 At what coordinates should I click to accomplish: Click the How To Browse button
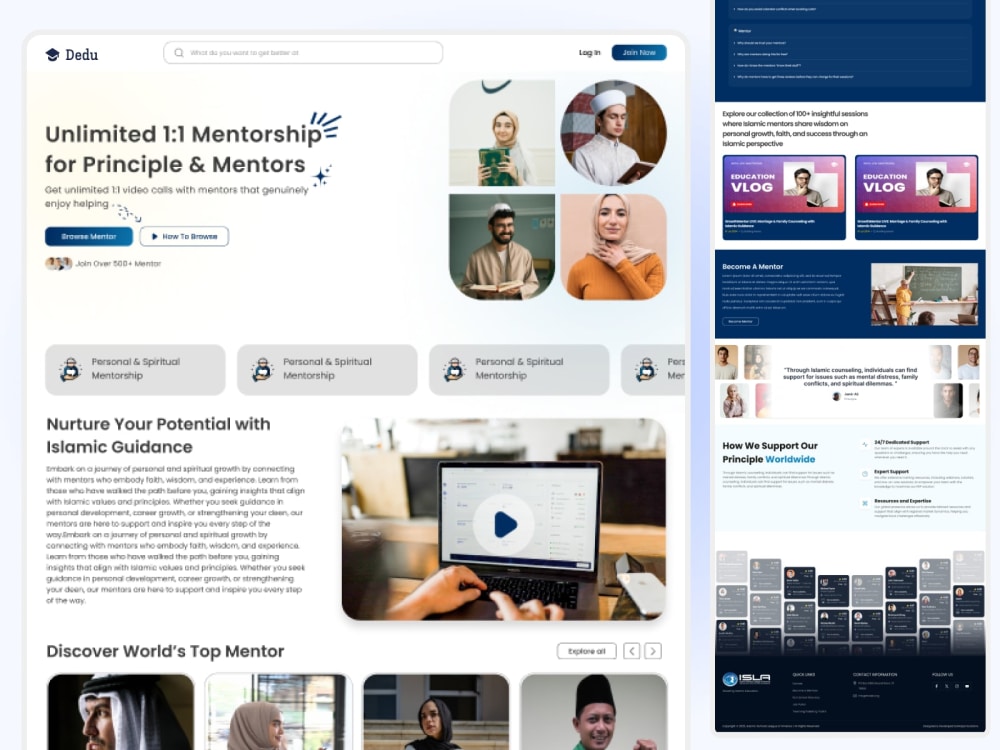click(x=184, y=237)
